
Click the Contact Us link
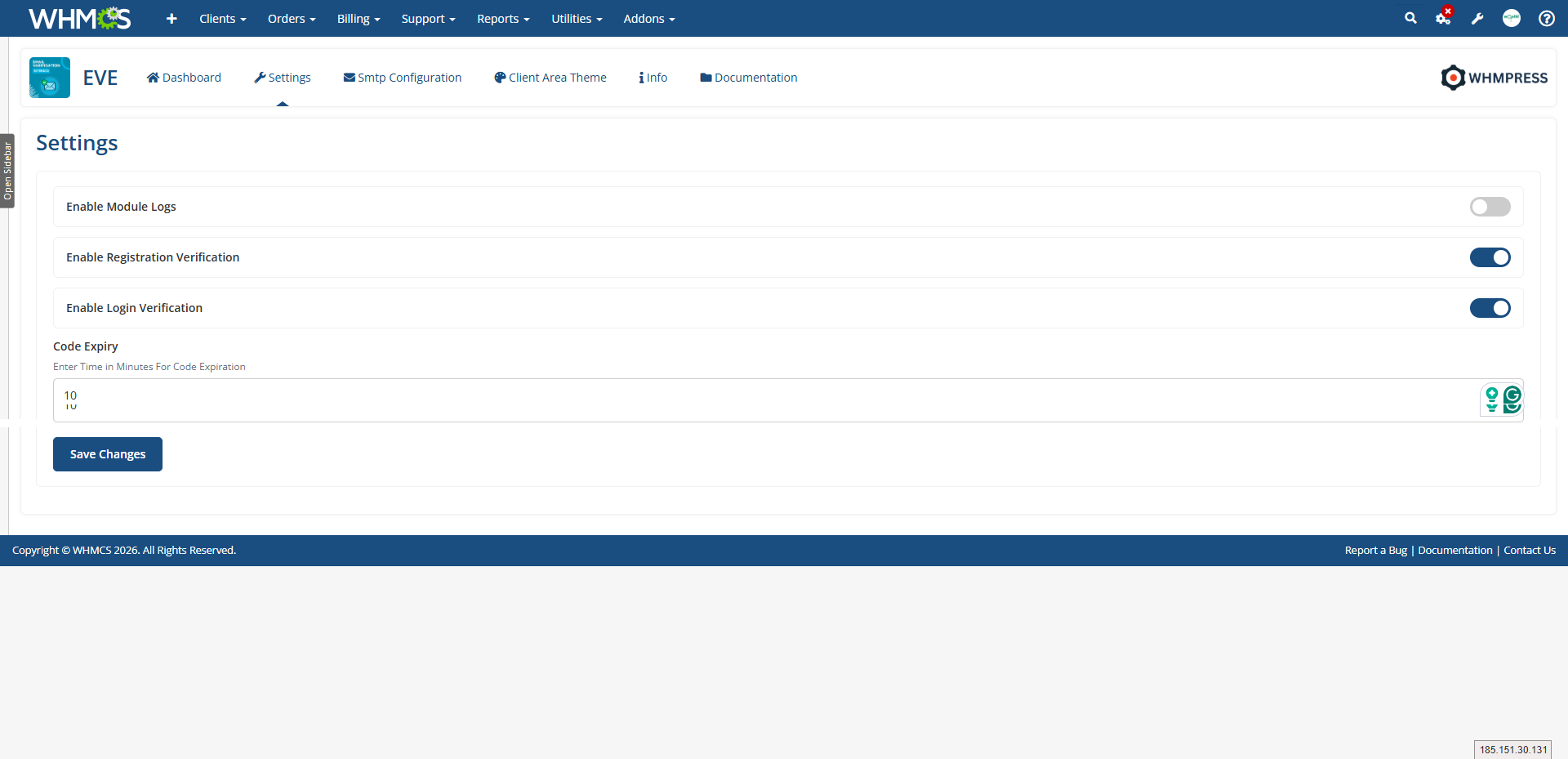[x=1530, y=551]
